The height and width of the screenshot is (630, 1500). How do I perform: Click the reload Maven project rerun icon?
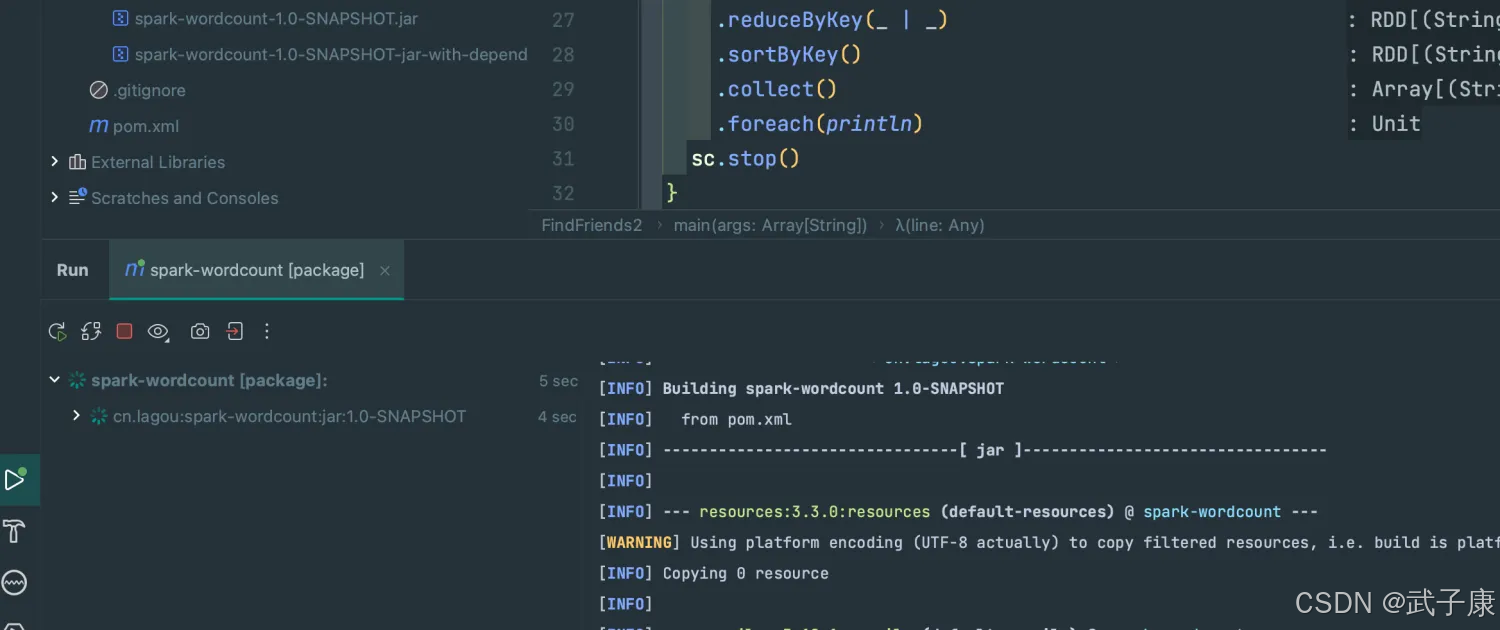coord(91,331)
